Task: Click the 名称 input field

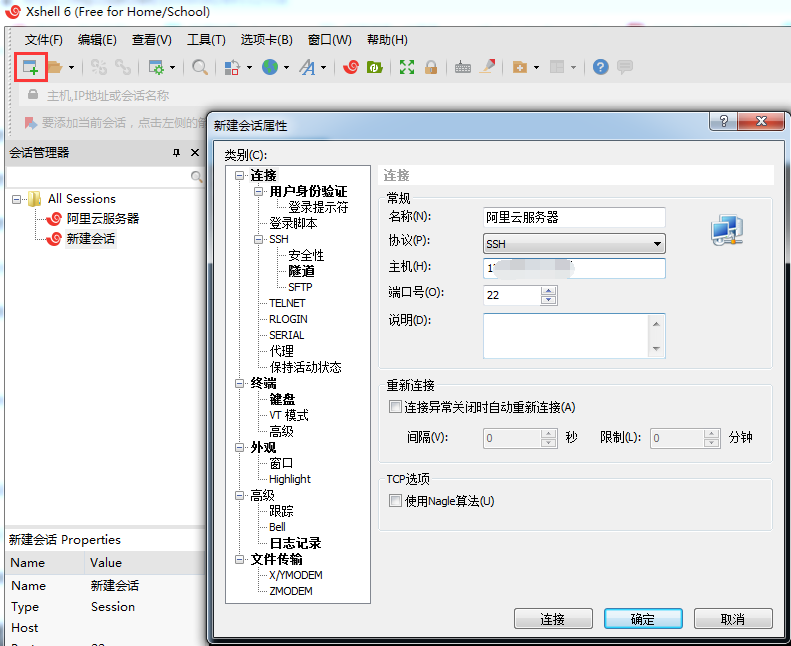Action: coord(574,217)
